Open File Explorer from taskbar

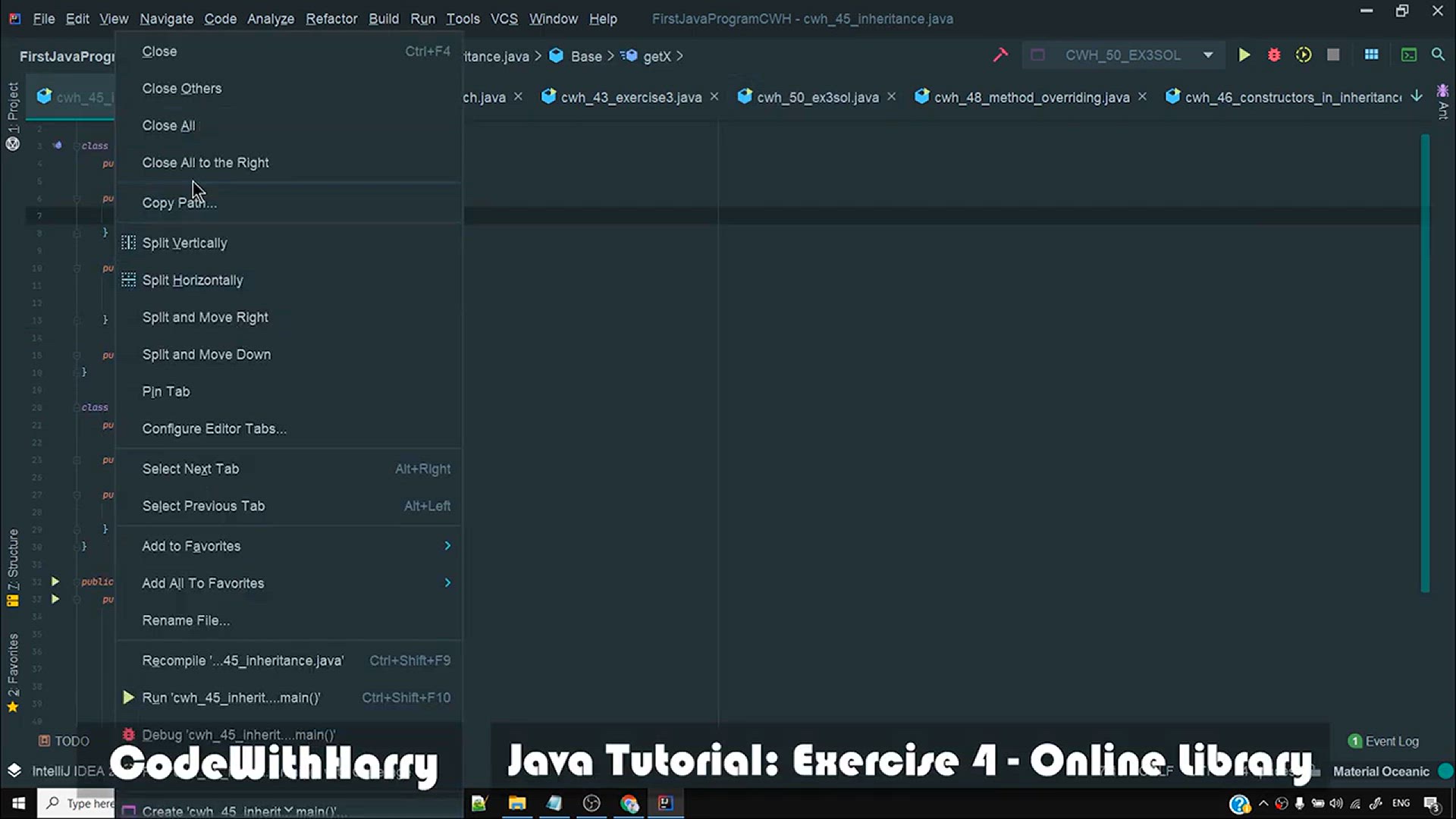pyautogui.click(x=517, y=803)
